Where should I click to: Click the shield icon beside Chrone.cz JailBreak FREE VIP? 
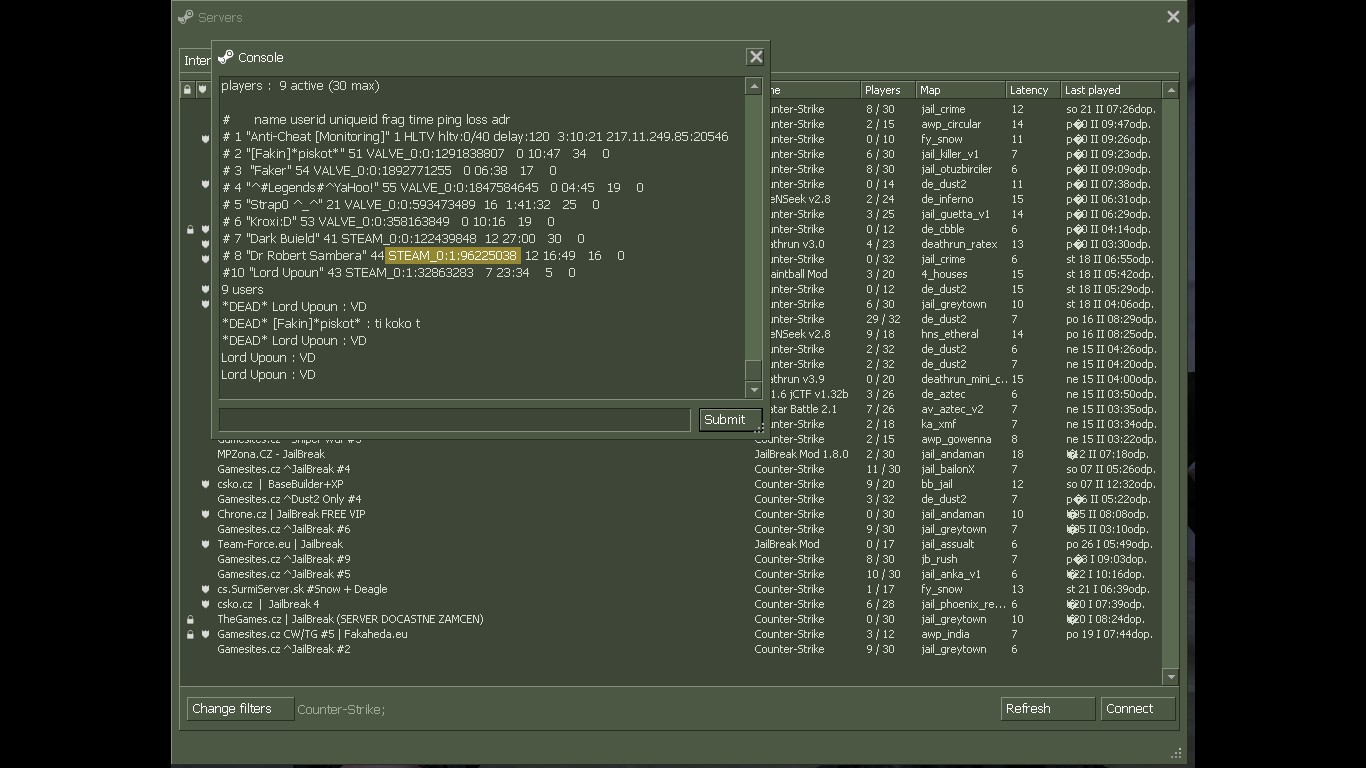point(205,514)
